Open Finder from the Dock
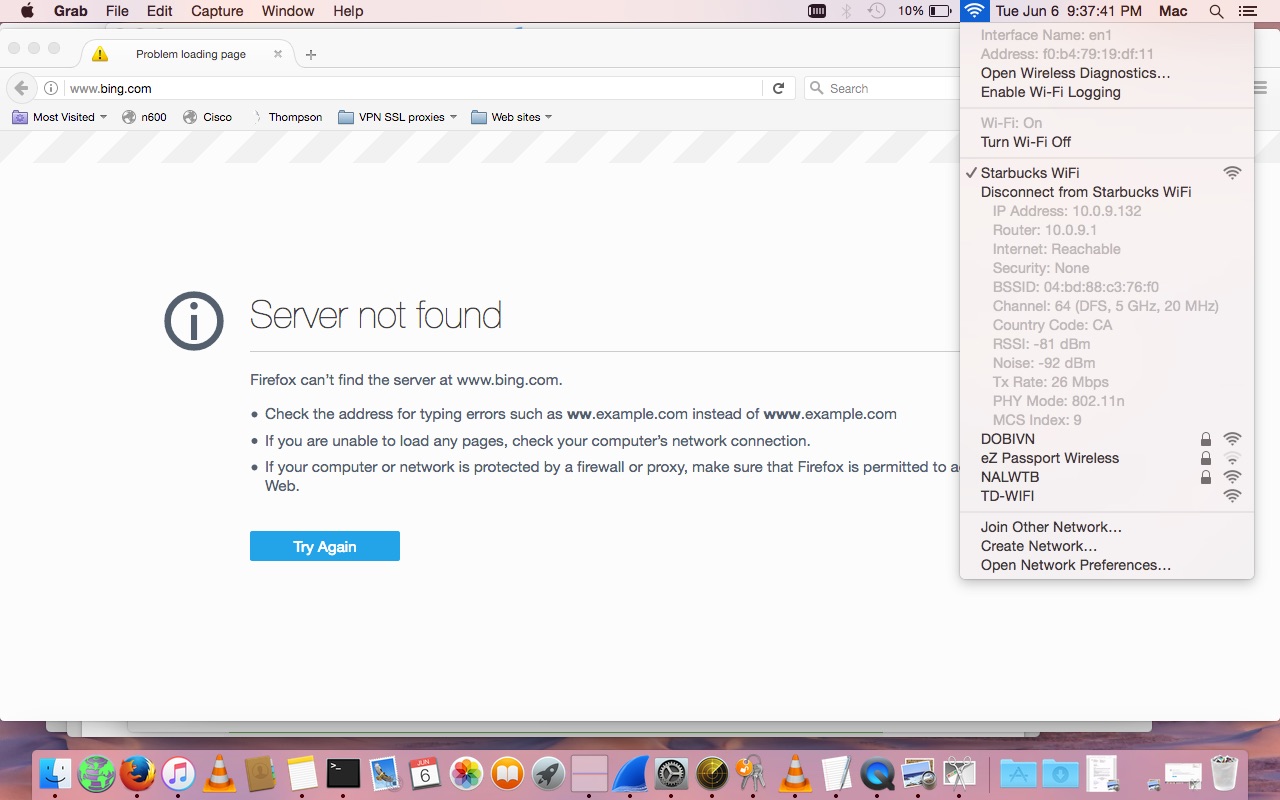1280x800 pixels. 55,773
